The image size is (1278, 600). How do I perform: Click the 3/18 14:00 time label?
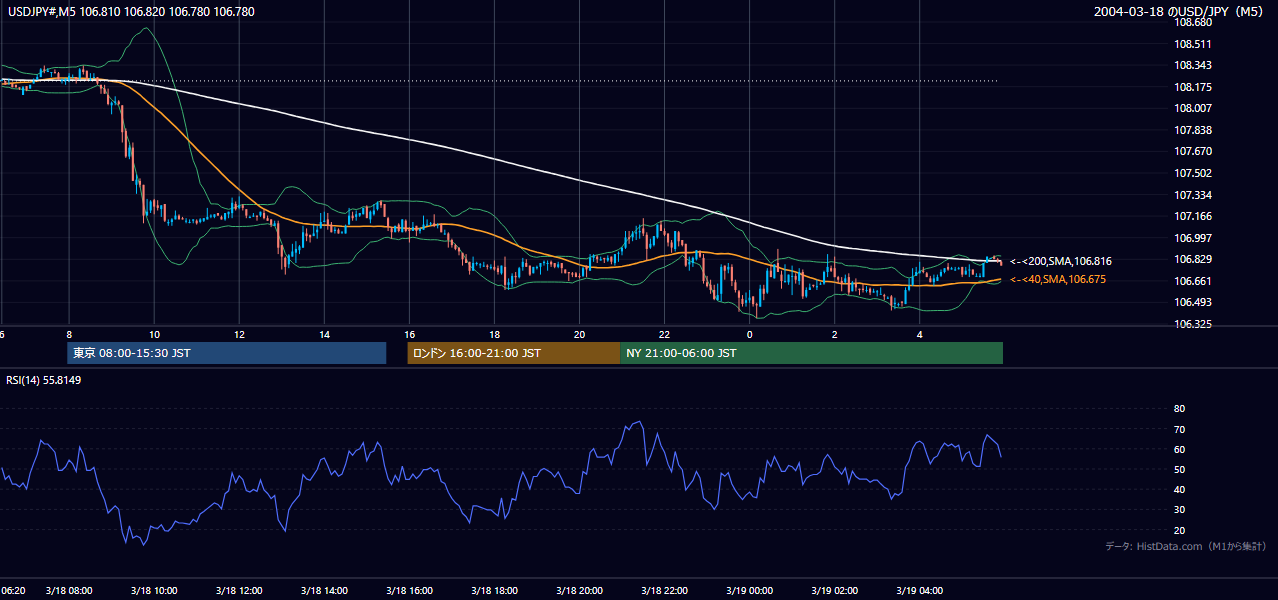point(324,591)
